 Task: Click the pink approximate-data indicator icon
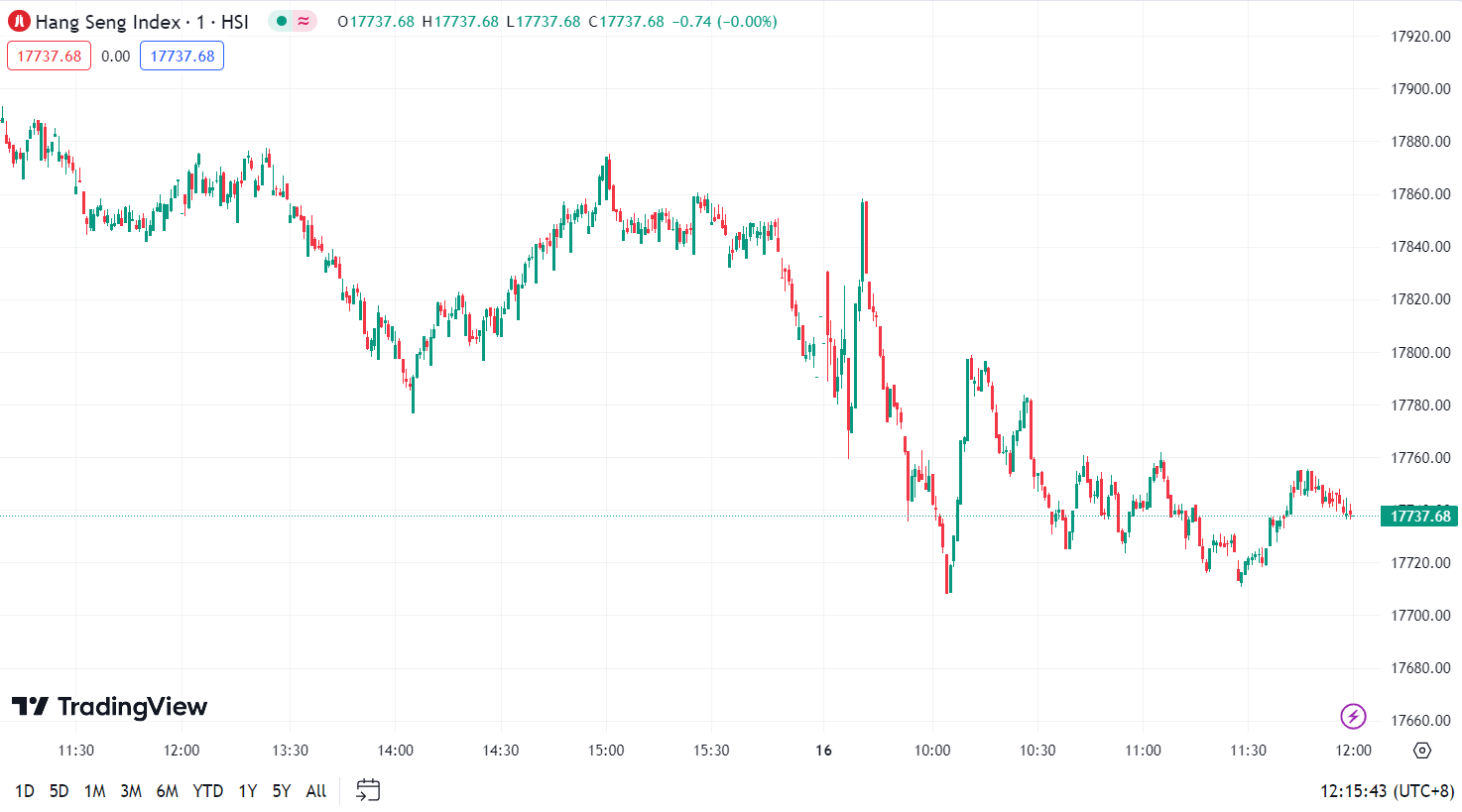click(304, 21)
